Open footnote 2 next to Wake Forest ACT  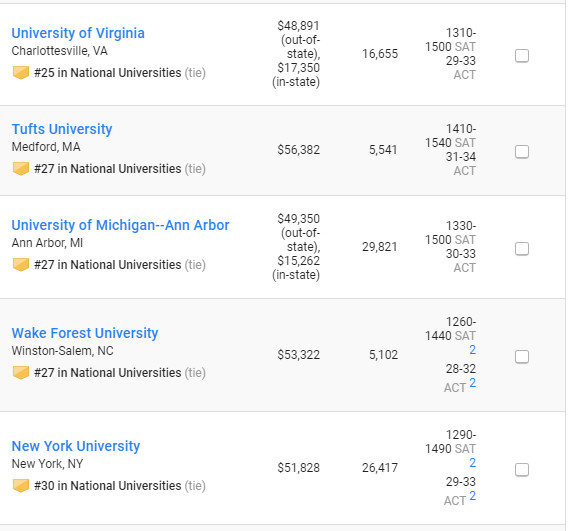472,383
